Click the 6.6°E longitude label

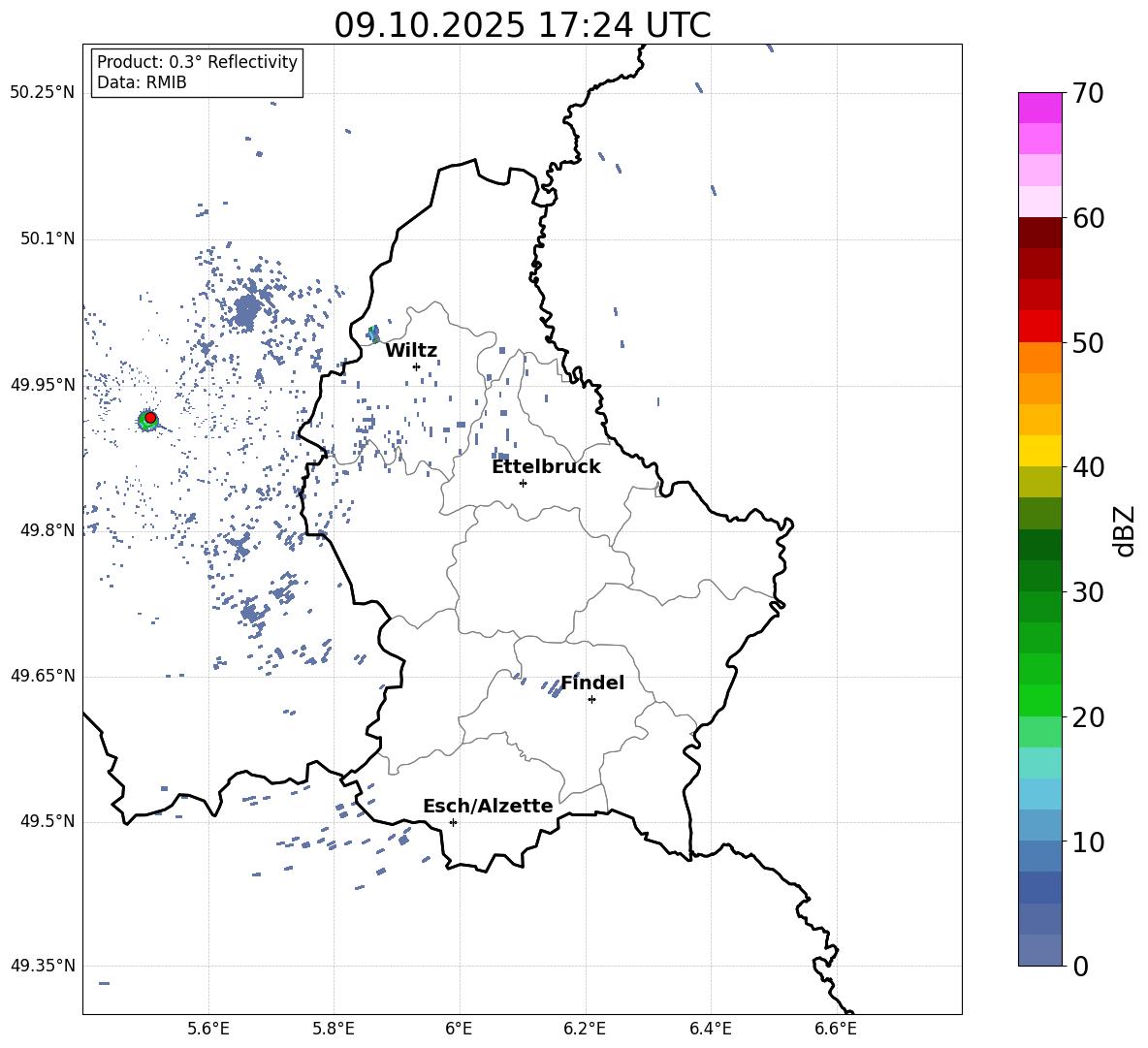836,1029
